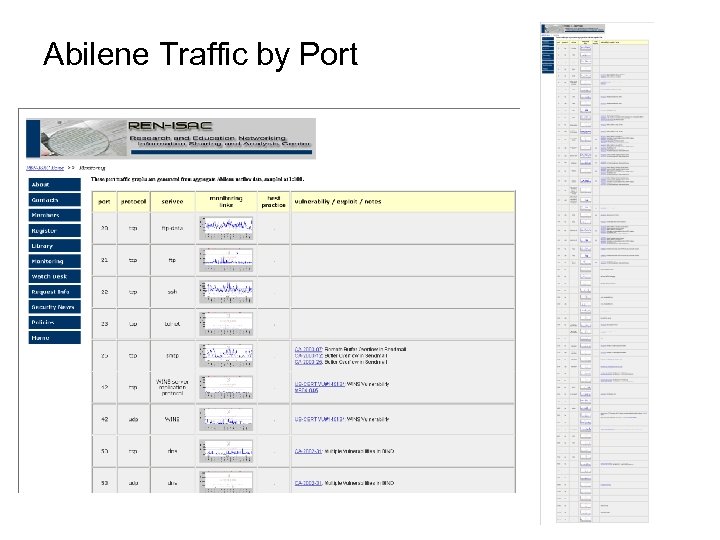Click the 'protocol' column header
Screen dimensions: 720x540
tap(133, 202)
